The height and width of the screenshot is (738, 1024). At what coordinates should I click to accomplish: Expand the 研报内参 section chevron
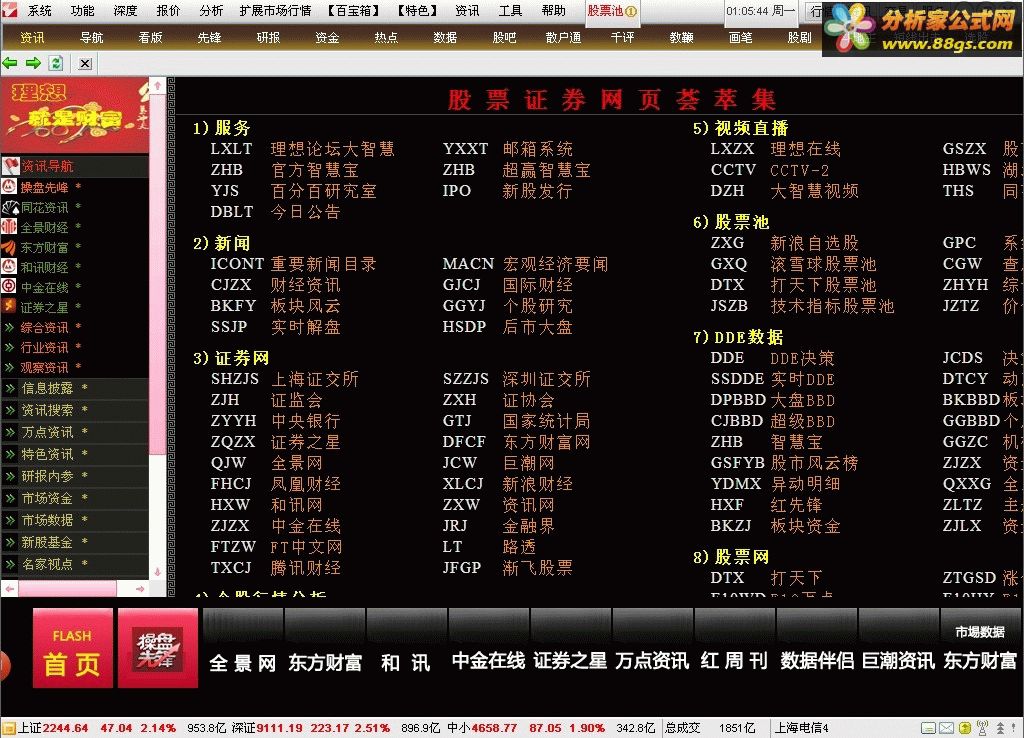(x=10, y=477)
